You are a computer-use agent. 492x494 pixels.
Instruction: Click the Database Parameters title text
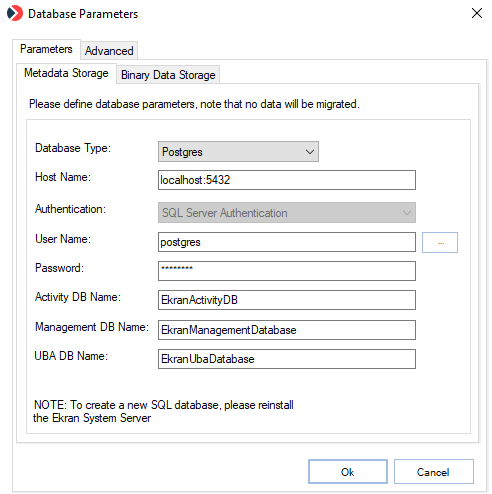(83, 14)
